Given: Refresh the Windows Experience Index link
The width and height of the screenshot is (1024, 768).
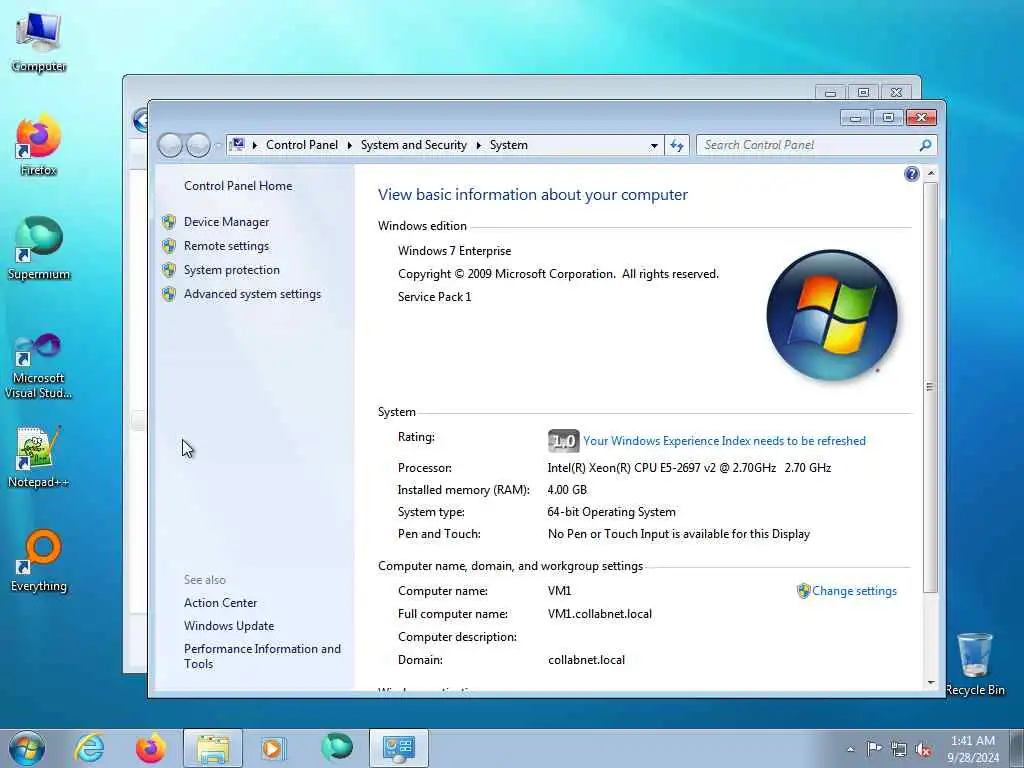Looking at the screenshot, I should [724, 441].
